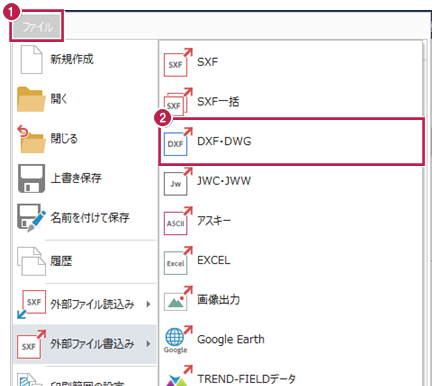Click the floppy-with-pen icon for 名前を付けて保存

31,218
